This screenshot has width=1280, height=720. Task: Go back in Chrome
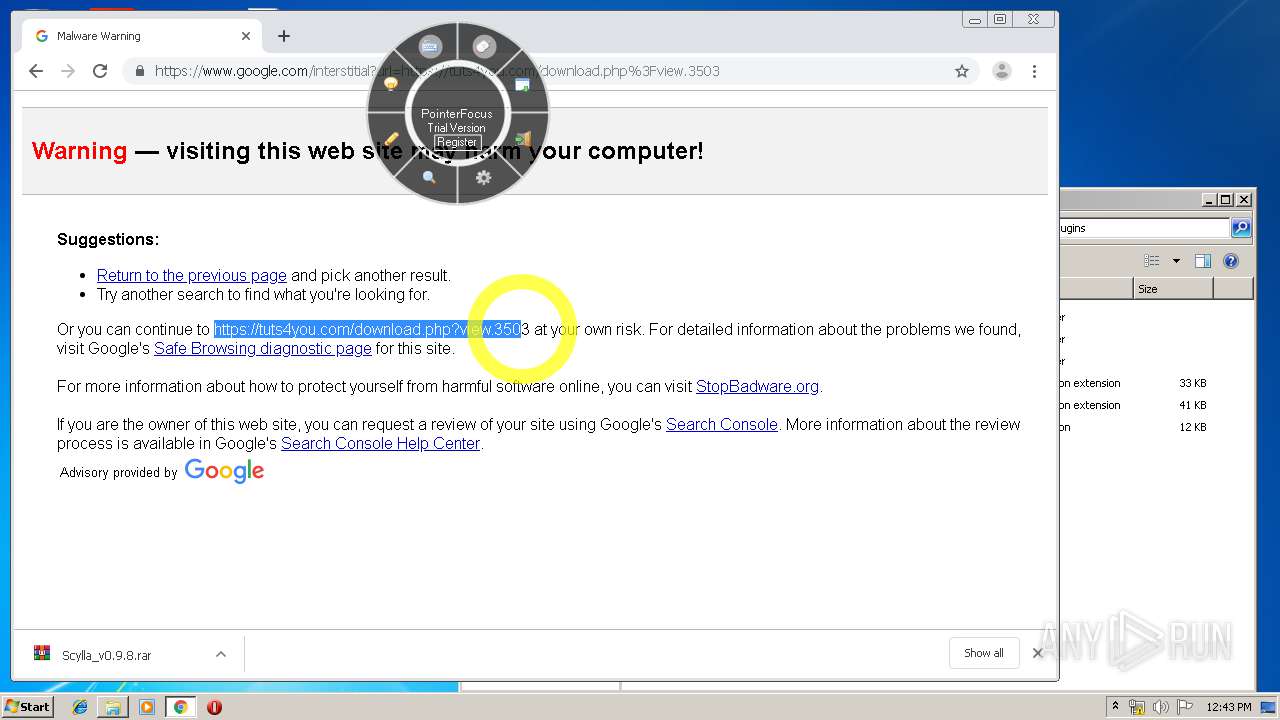[x=36, y=71]
